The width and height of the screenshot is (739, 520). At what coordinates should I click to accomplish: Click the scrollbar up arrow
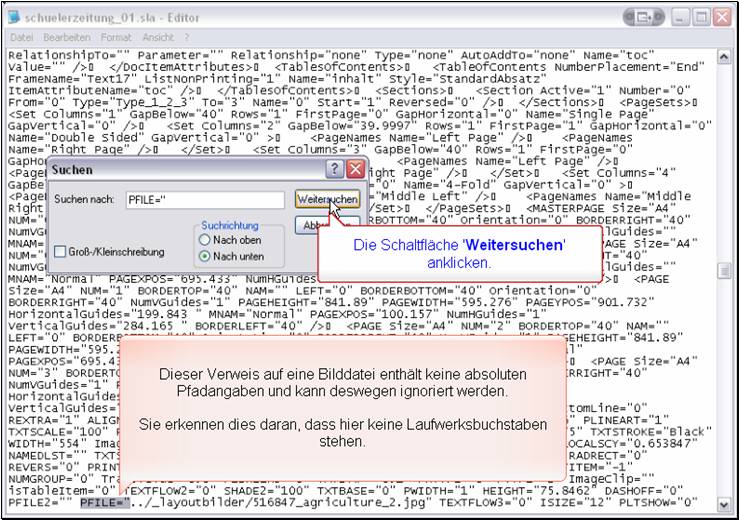coord(723,54)
